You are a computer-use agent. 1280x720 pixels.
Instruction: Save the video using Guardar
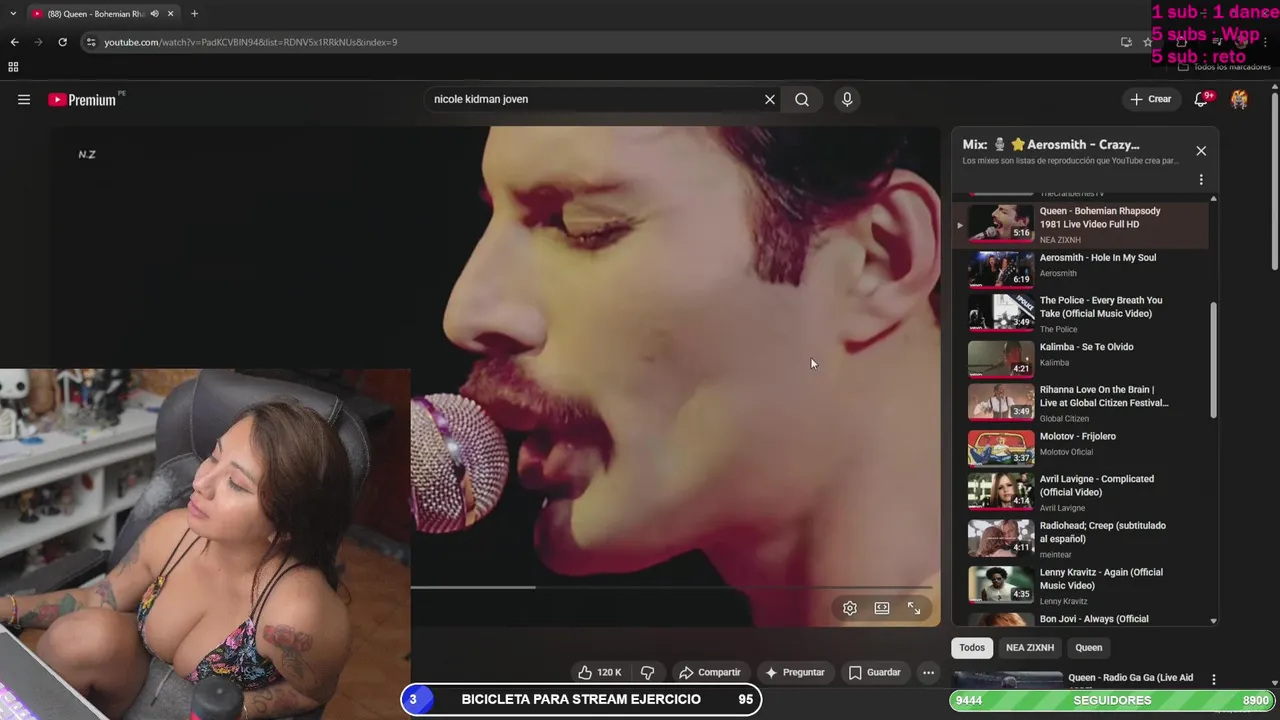point(875,672)
